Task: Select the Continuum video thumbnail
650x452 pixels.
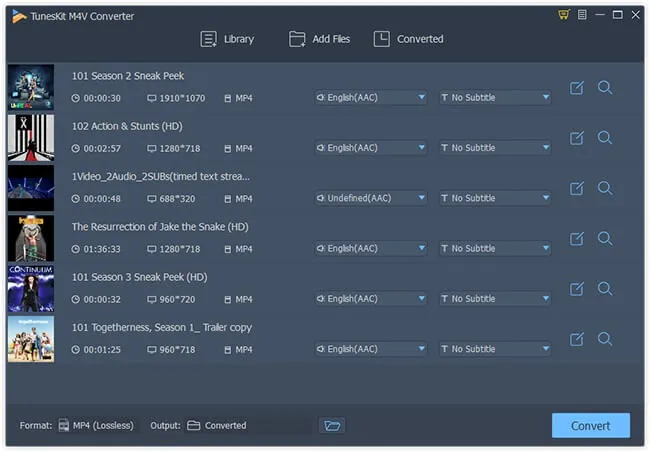Action: [x=30, y=289]
